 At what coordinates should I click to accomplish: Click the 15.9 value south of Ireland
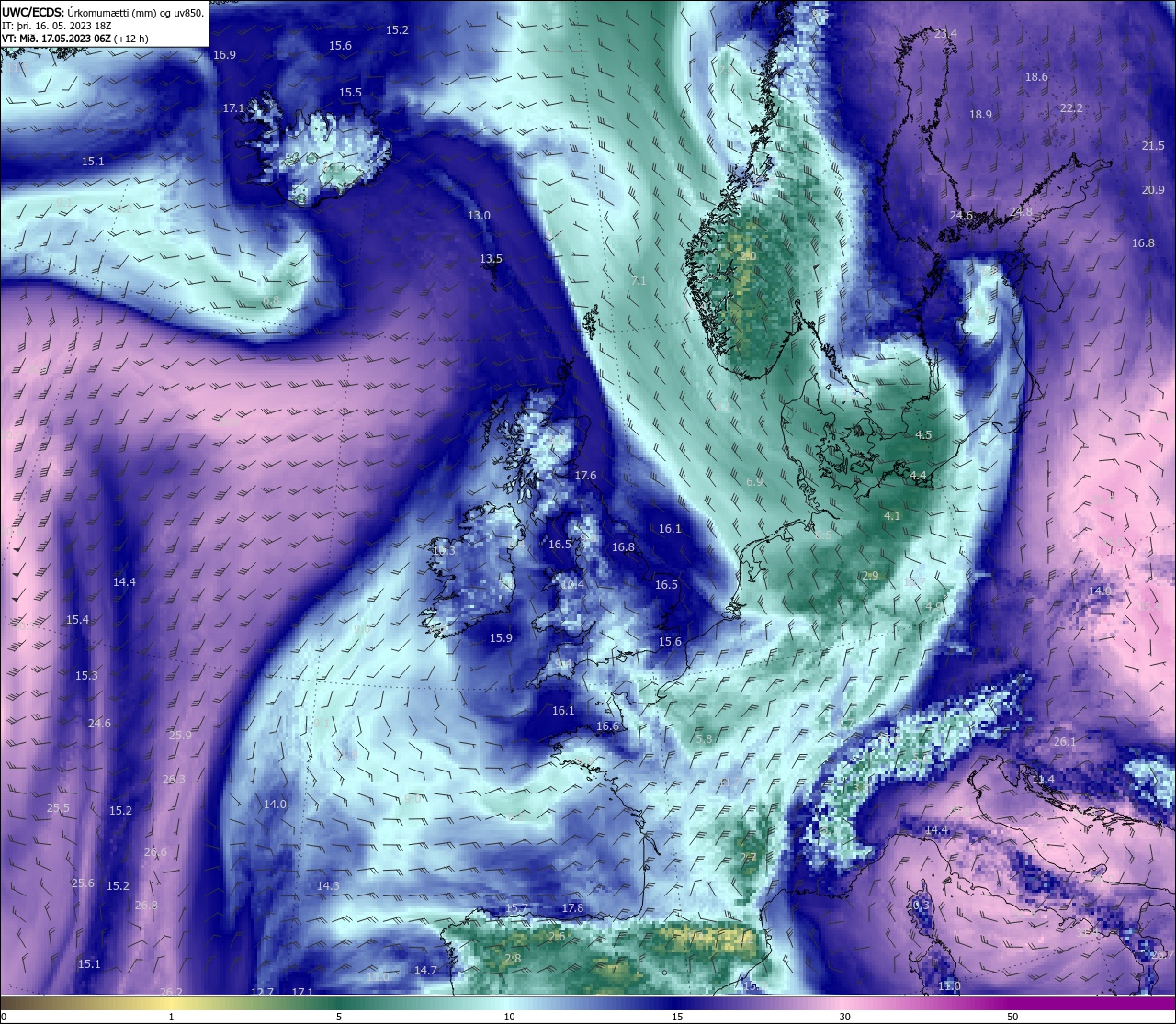[x=501, y=638]
